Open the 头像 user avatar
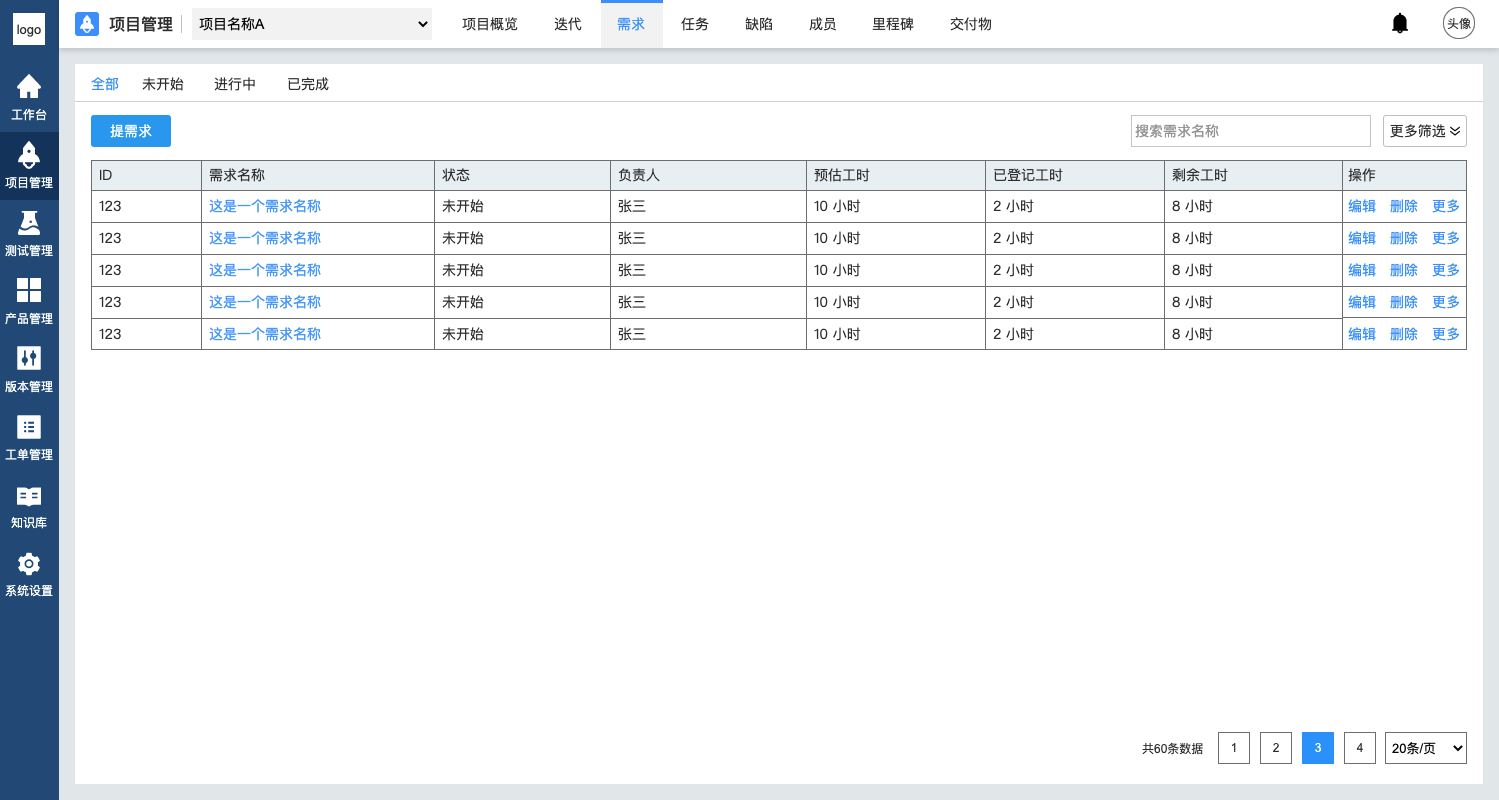Image resolution: width=1499 pixels, height=800 pixels. pyautogui.click(x=1459, y=23)
